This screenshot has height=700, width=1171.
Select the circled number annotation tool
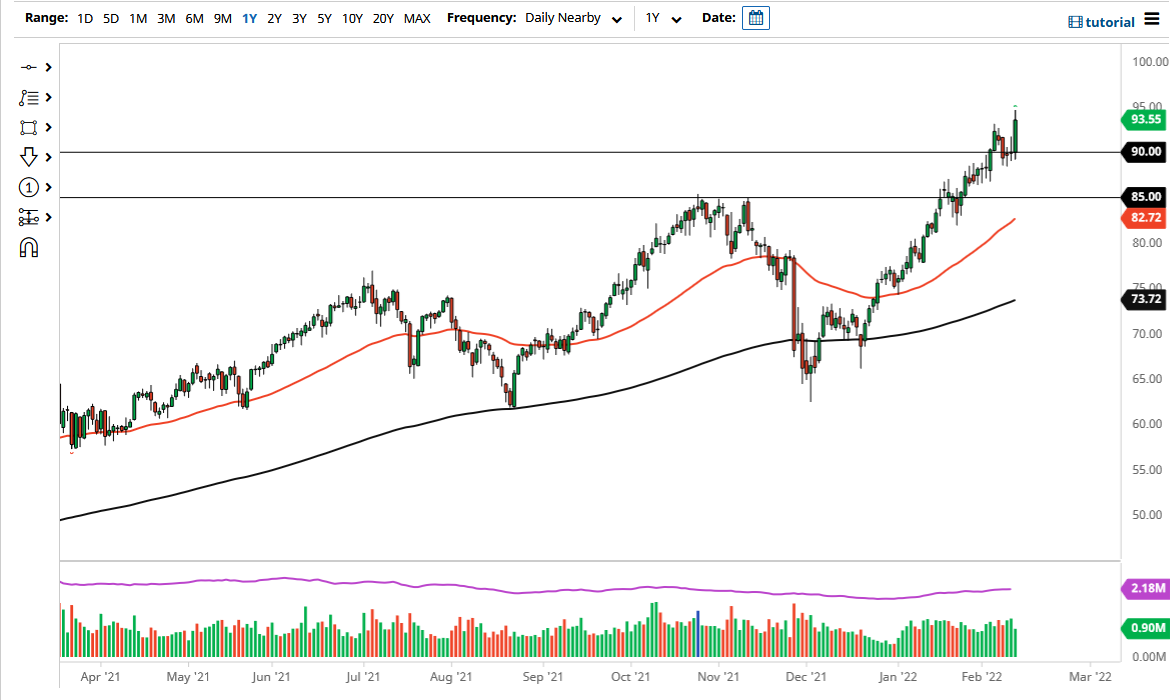click(30, 187)
